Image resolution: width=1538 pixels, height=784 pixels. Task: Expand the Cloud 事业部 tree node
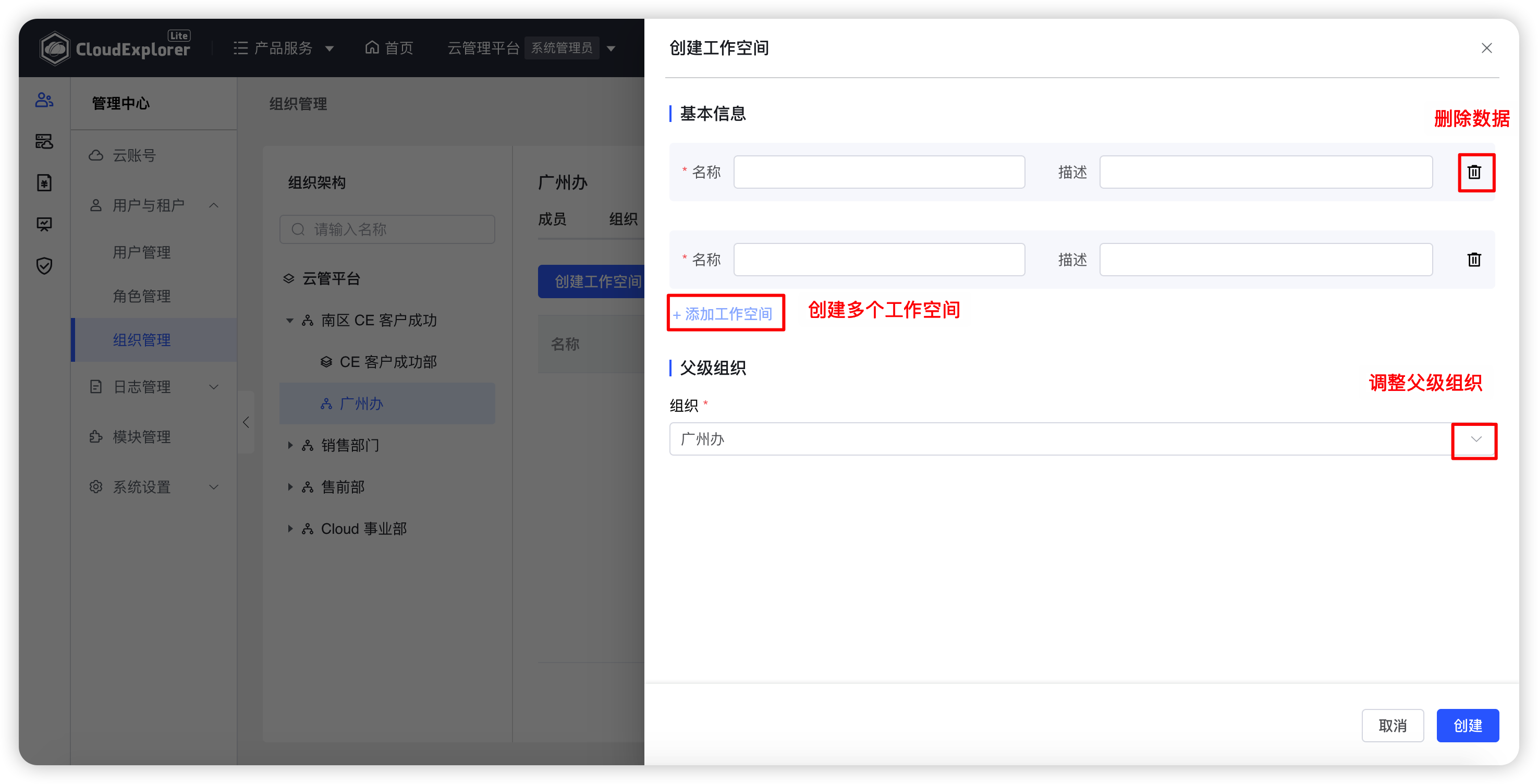point(290,529)
